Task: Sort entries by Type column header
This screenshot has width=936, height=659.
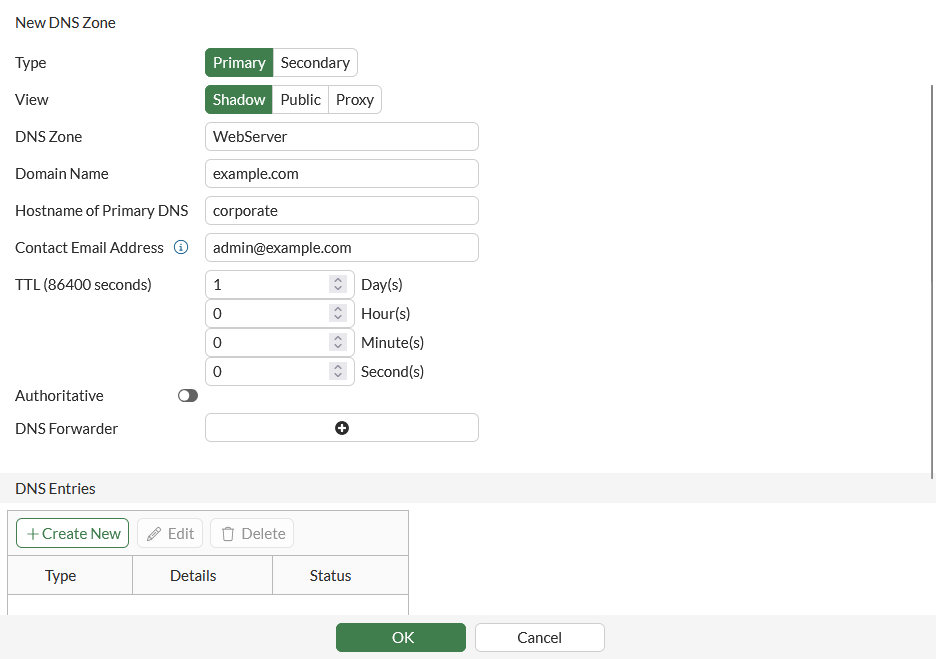Action: (x=61, y=576)
